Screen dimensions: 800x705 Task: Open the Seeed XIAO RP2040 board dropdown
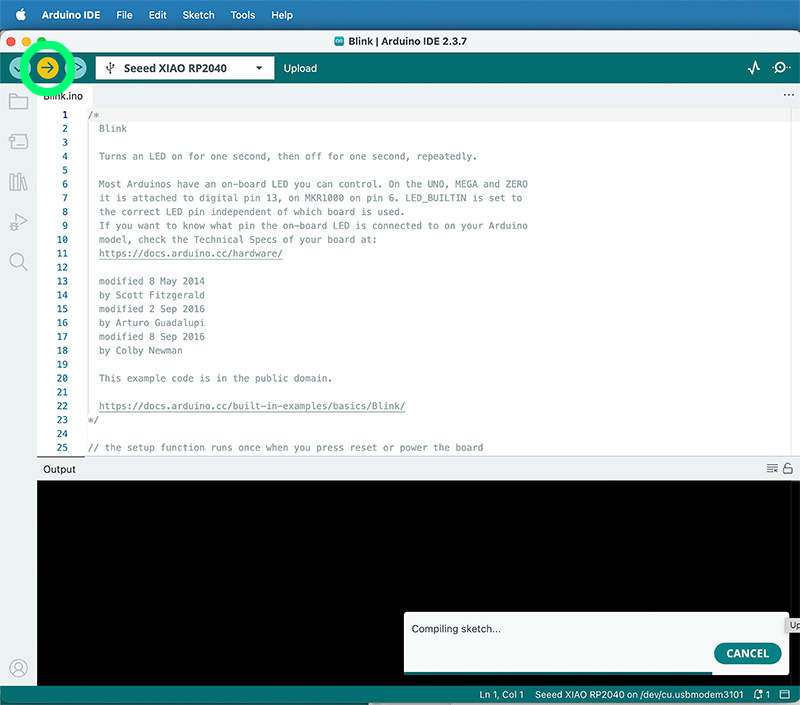pos(185,68)
